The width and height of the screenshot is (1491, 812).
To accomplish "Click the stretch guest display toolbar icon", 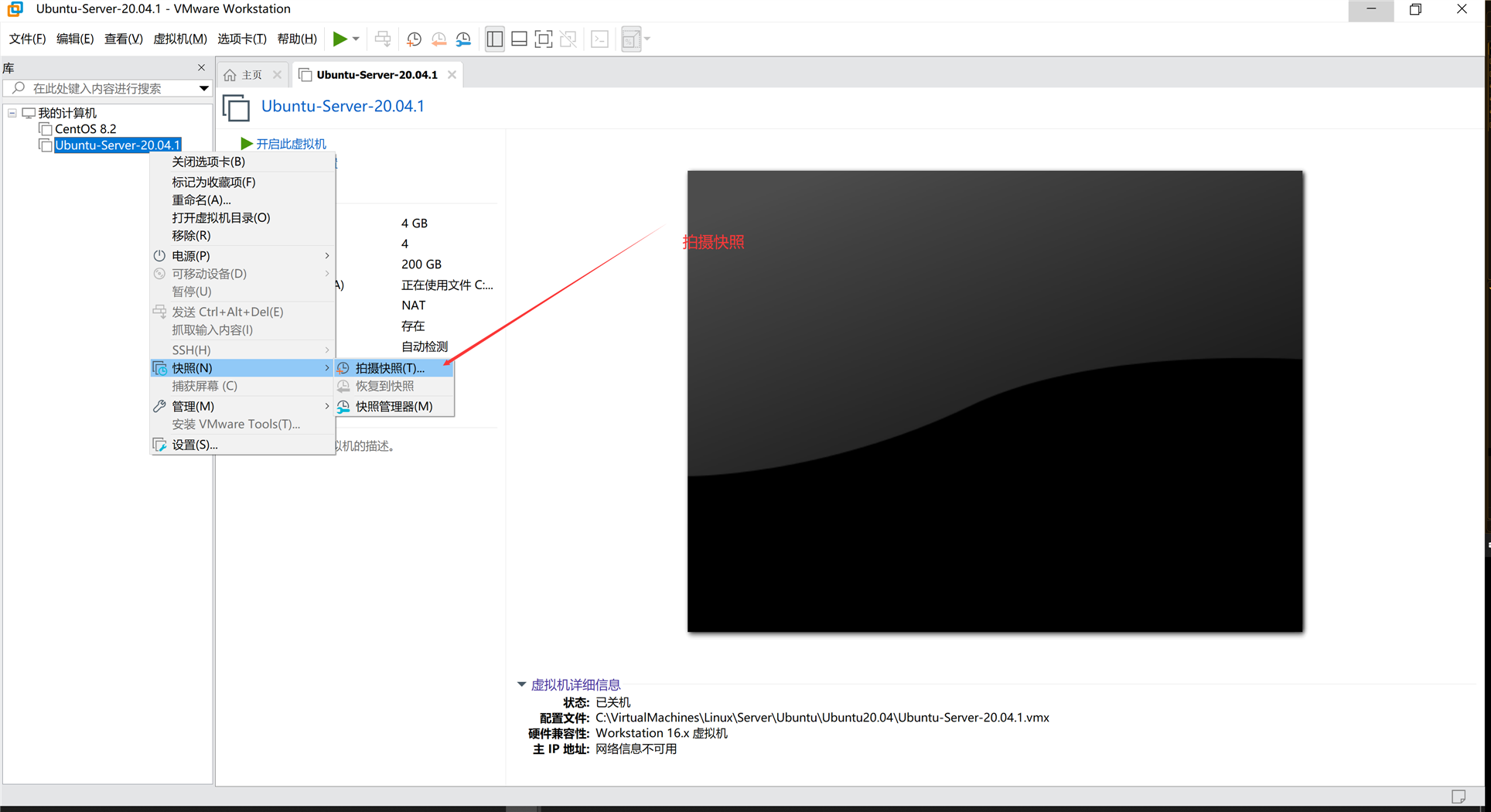I will pyautogui.click(x=630, y=39).
